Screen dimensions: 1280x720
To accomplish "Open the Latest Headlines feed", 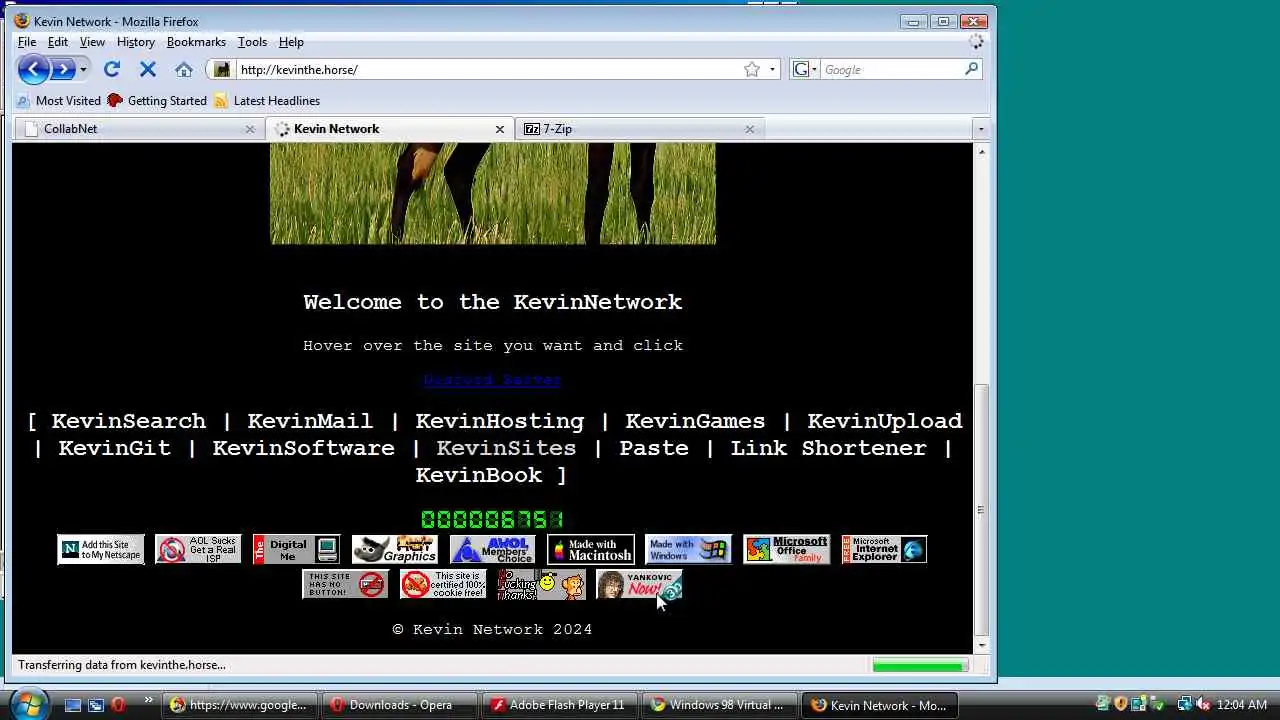I will click(267, 100).
